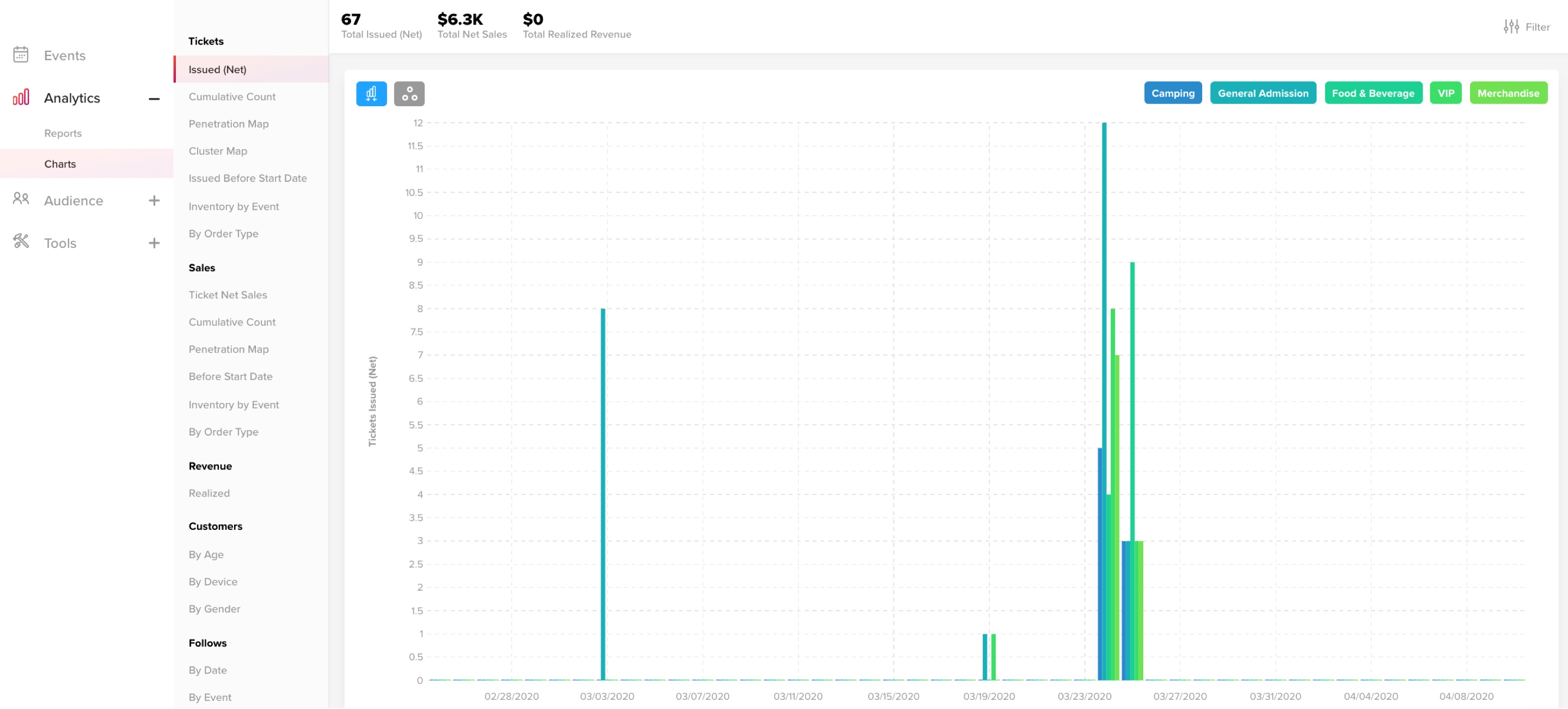Click the Follows section heading
The width and height of the screenshot is (1568, 709).
coord(207,643)
